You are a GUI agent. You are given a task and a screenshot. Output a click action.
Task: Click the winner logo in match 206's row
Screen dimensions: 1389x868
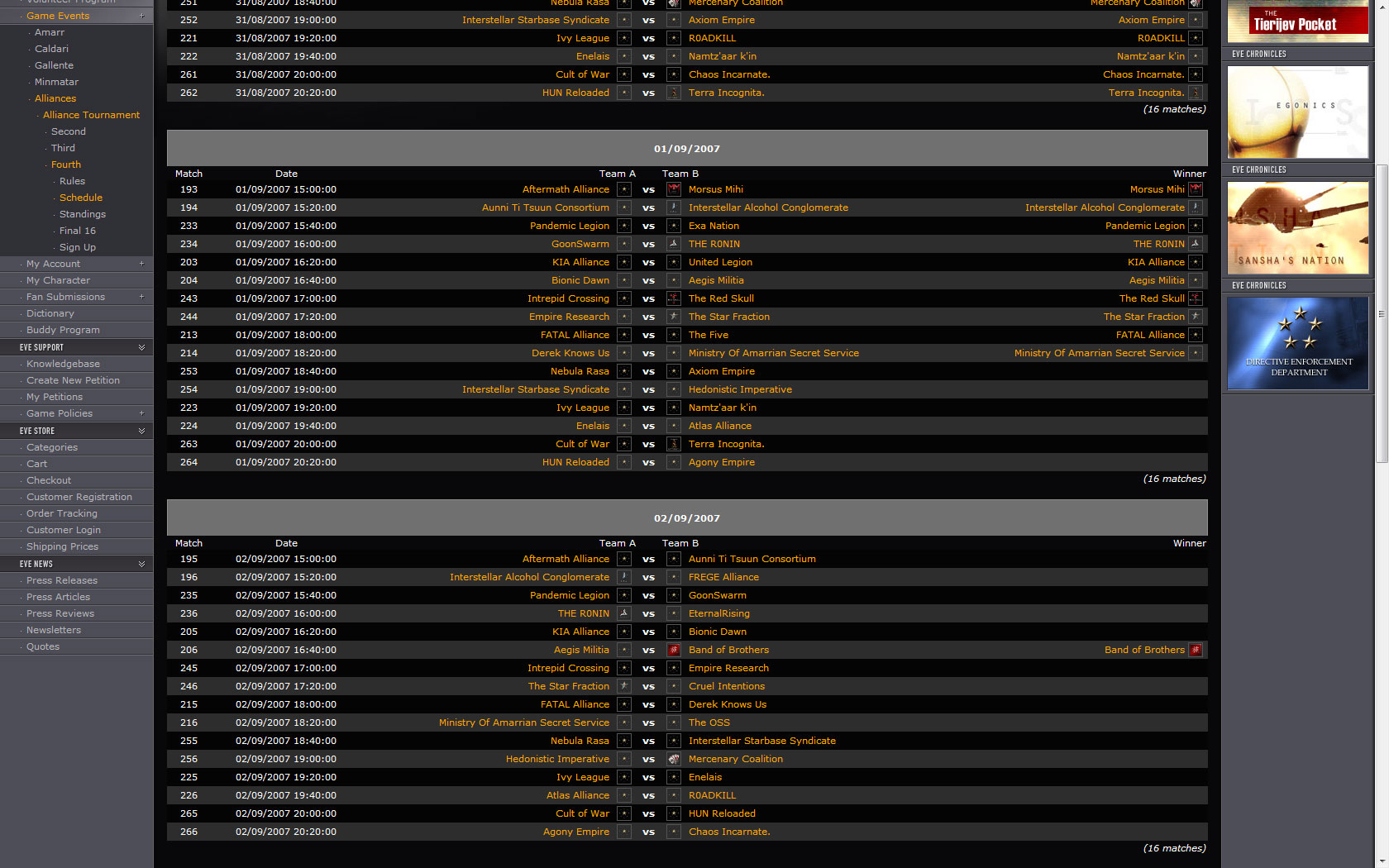(x=1196, y=650)
